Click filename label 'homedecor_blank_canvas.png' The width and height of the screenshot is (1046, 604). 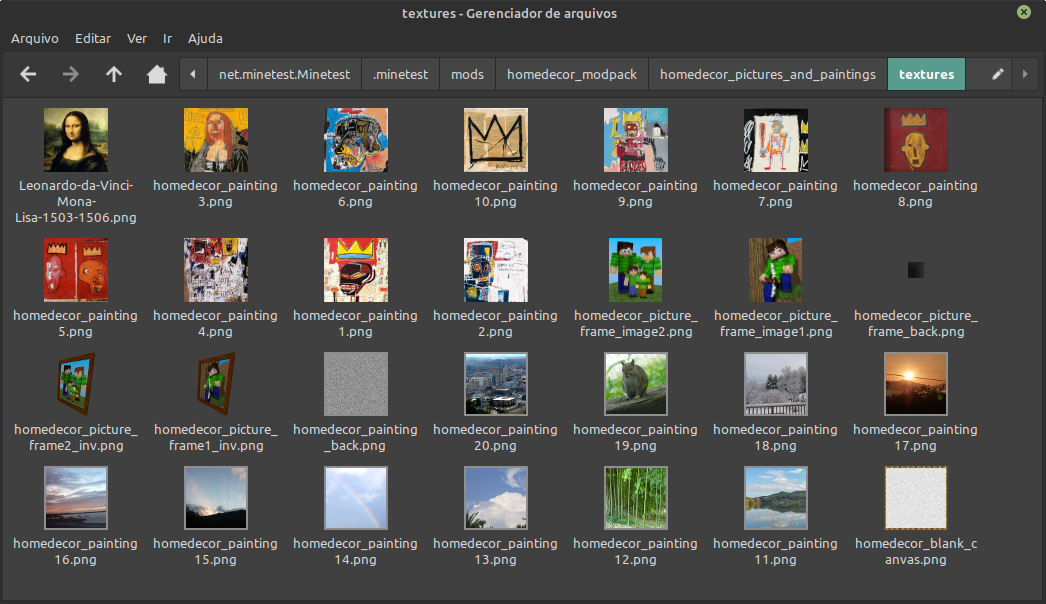click(916, 551)
